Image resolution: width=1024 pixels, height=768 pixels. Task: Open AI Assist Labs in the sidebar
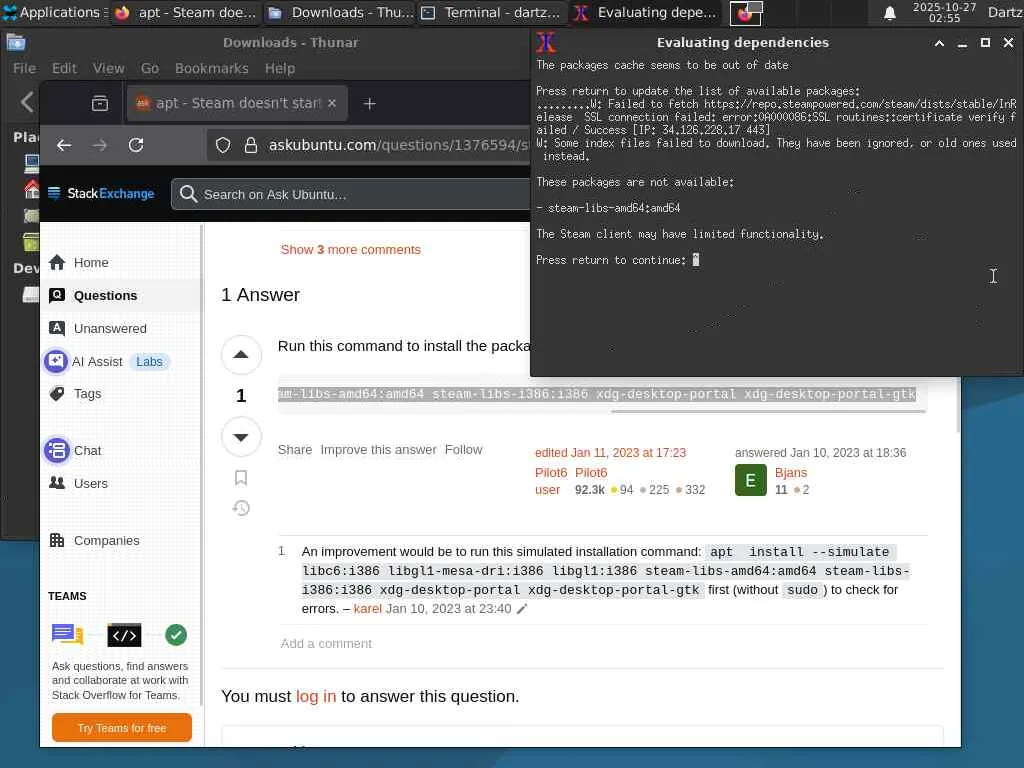coord(107,361)
